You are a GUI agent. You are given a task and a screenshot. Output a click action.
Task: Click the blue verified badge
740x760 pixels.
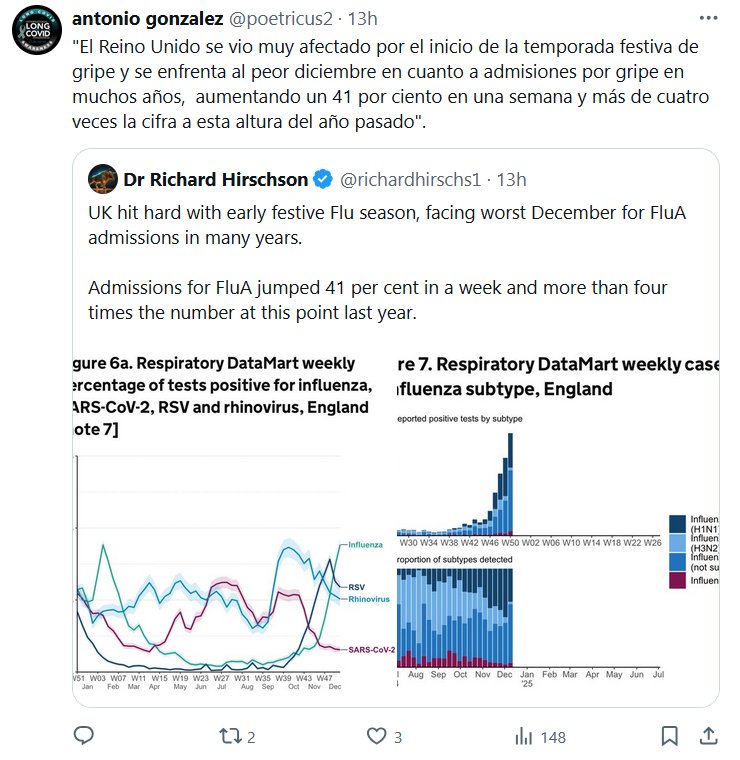tap(324, 180)
